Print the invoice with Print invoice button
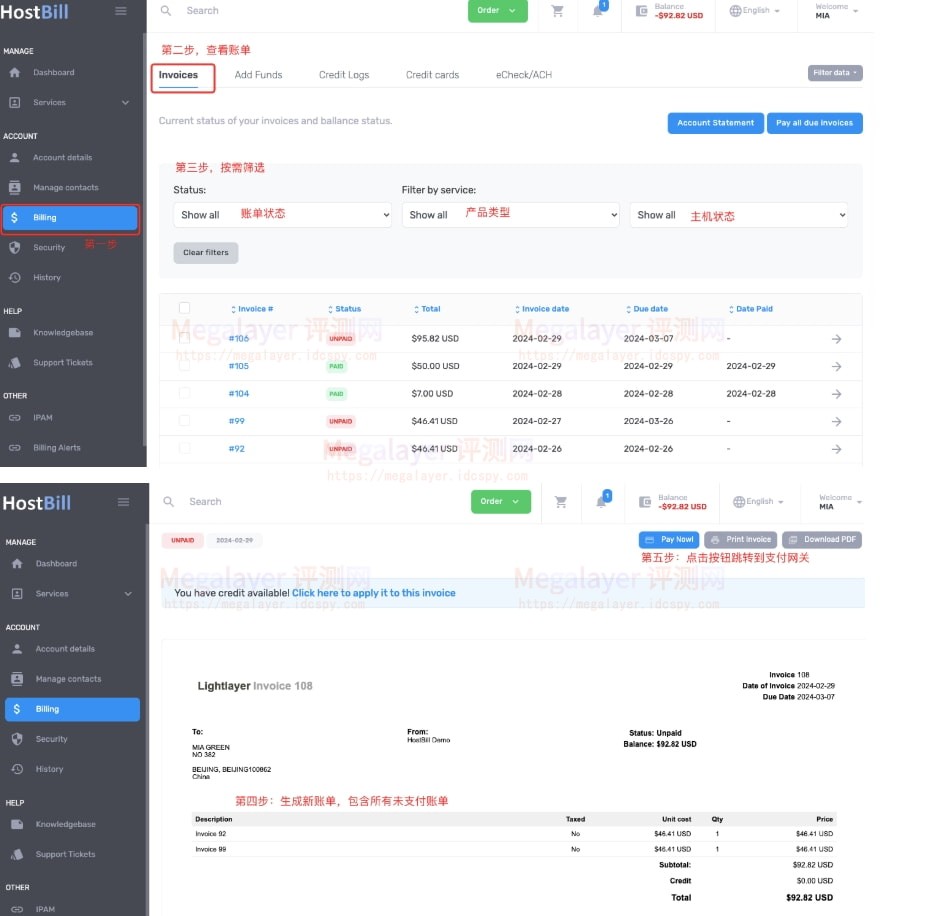This screenshot has width=939, height=916. coord(740,540)
